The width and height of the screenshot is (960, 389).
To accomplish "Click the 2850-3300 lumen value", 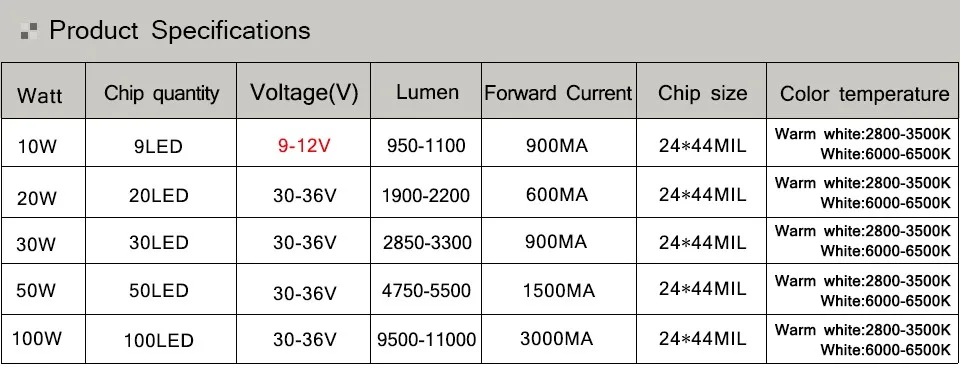I will point(427,243).
